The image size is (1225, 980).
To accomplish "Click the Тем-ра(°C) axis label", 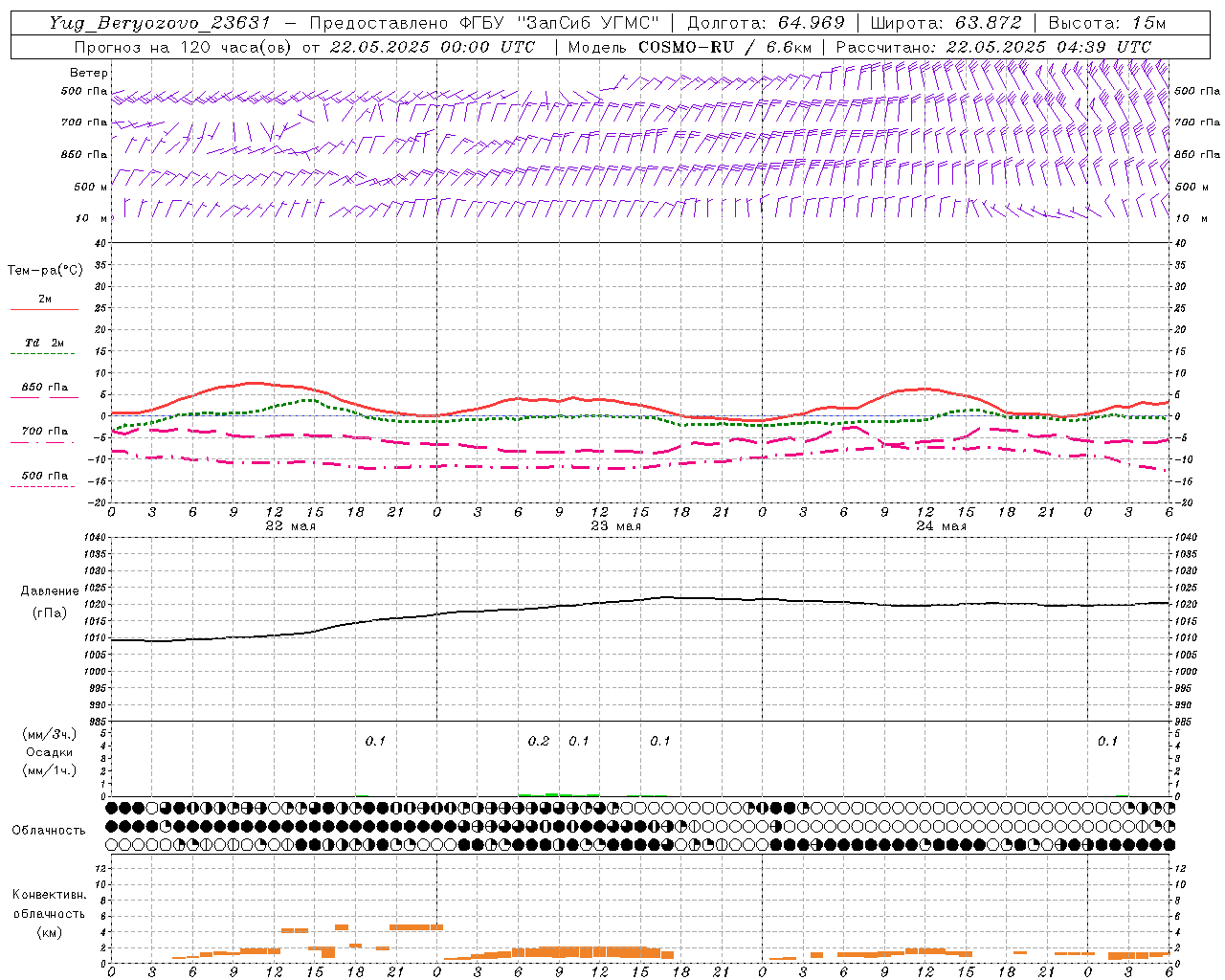I will 45,271.
